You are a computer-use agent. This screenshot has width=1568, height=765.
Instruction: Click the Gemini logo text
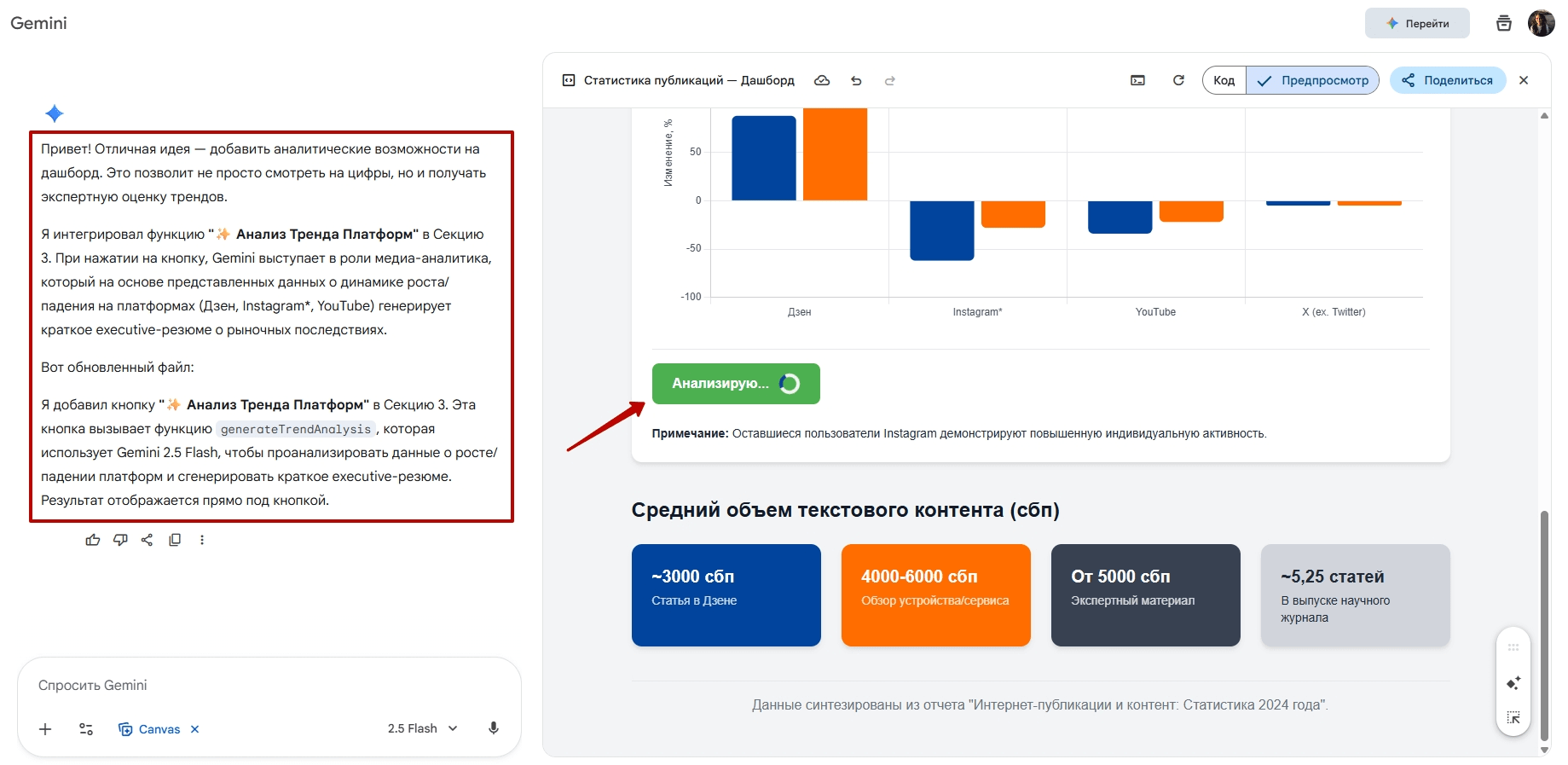[38, 23]
